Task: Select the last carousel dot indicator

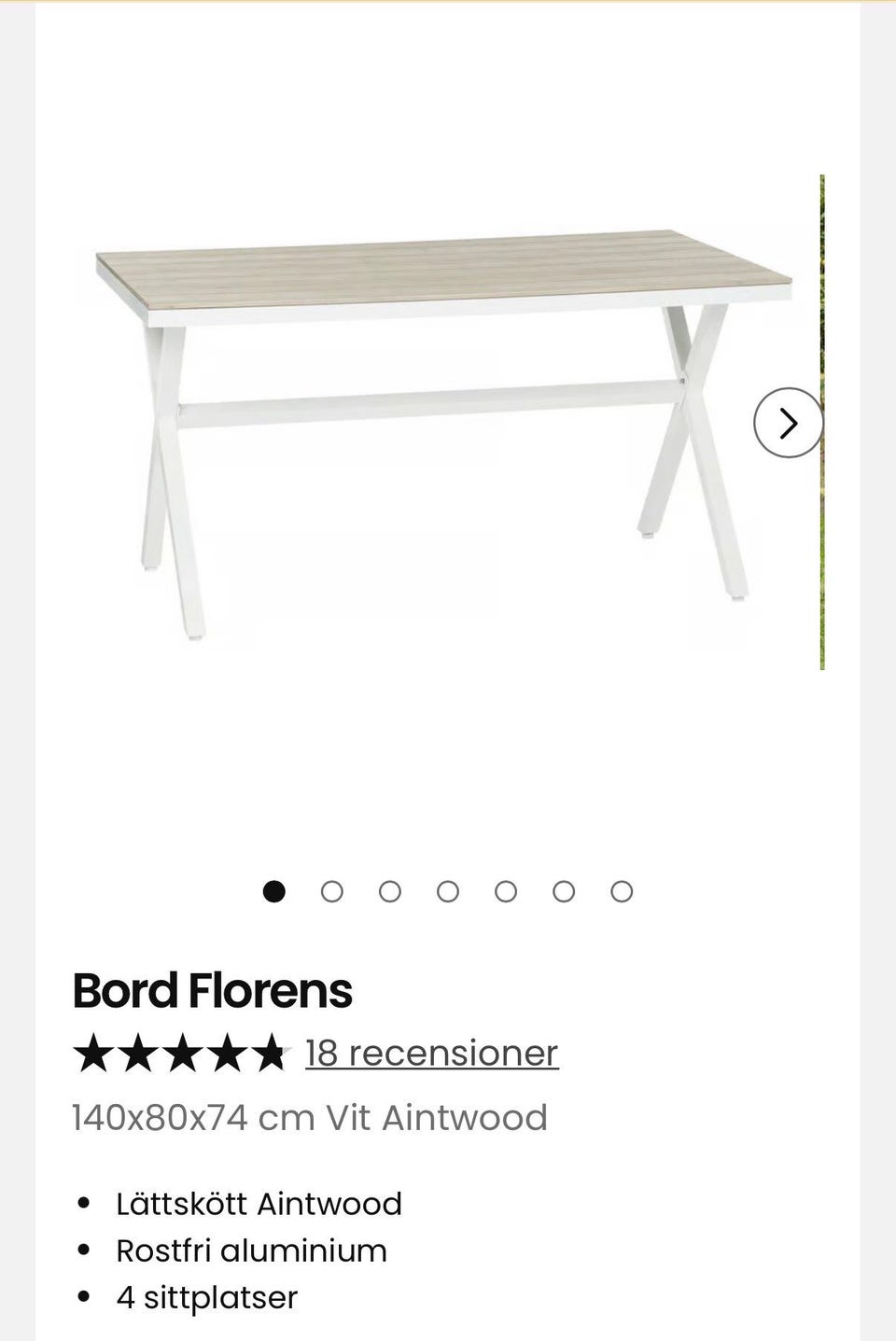Action: (622, 892)
